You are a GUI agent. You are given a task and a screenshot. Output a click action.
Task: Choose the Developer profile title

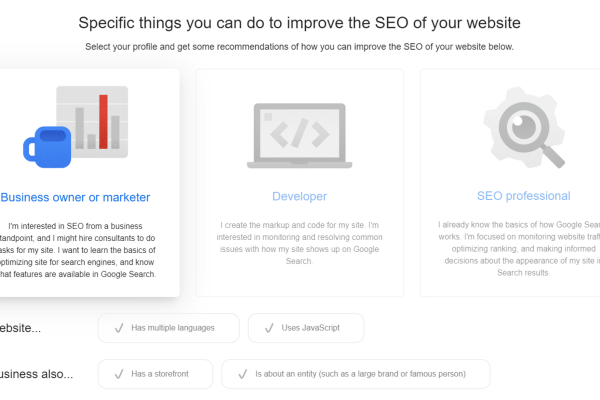[300, 196]
